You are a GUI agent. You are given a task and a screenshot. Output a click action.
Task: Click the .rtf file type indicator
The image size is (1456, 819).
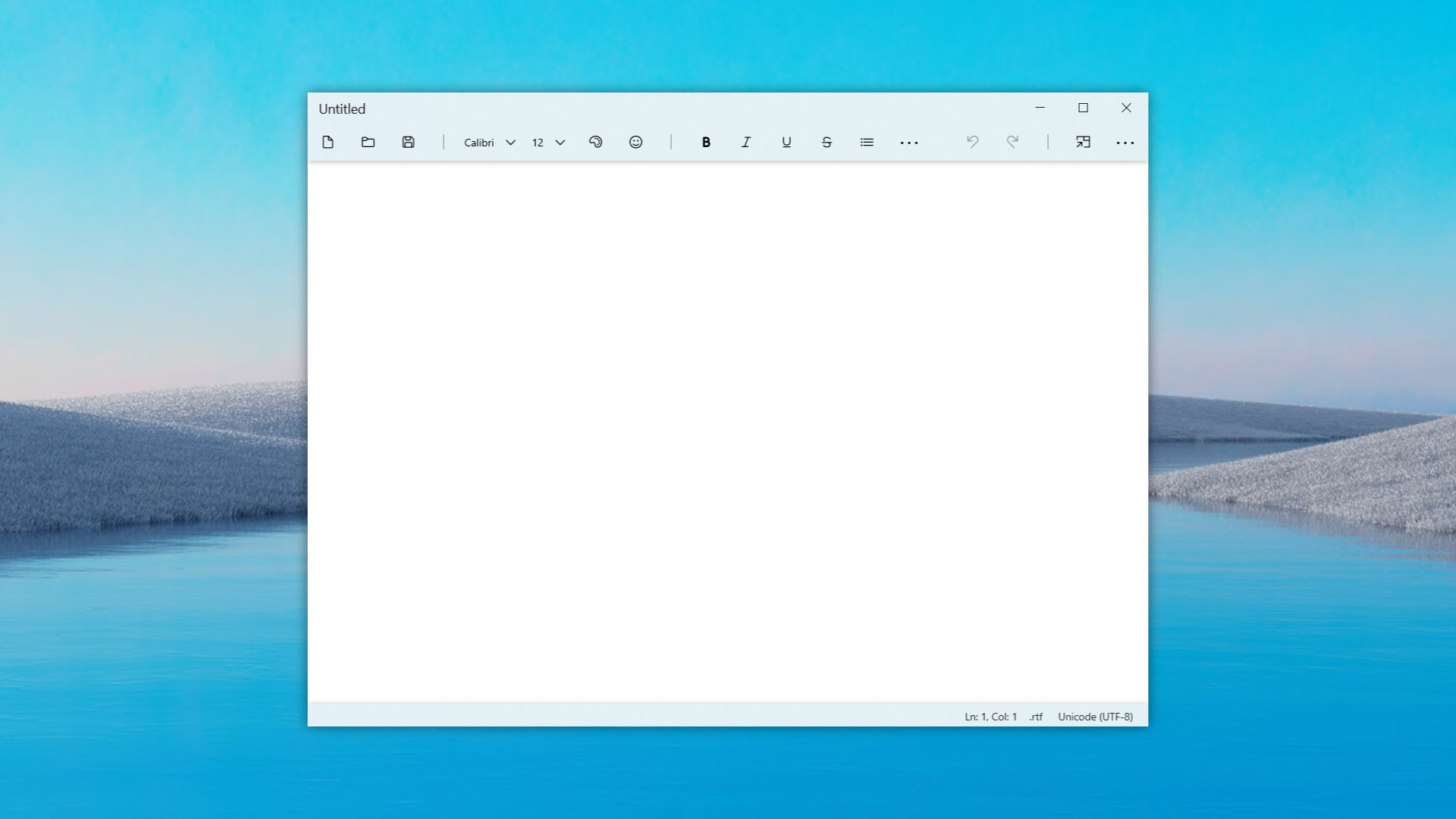pos(1036,716)
